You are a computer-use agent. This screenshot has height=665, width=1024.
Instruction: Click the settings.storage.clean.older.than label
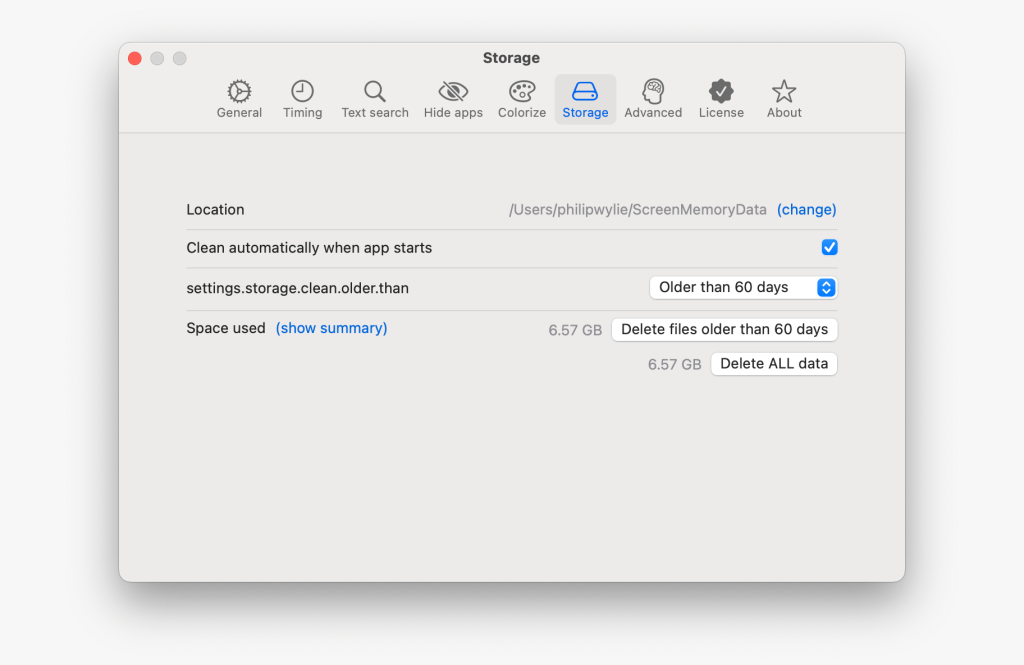[x=298, y=288]
